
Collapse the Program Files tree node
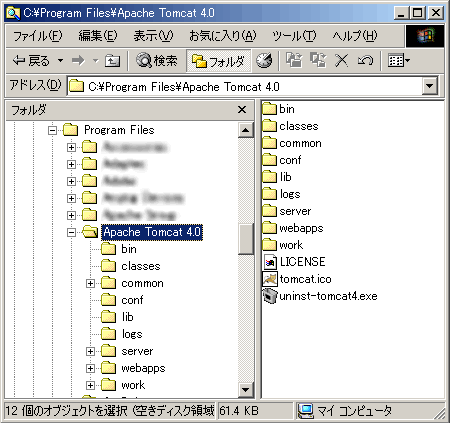coord(52,130)
